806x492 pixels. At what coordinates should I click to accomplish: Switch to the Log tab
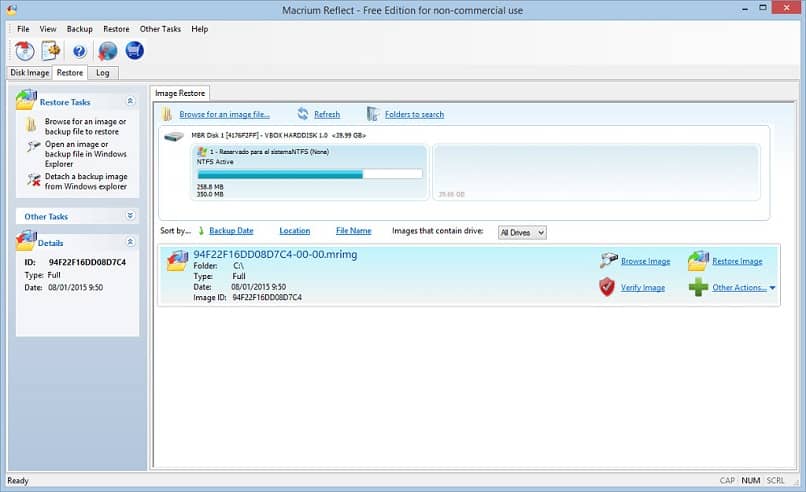[x=103, y=72]
